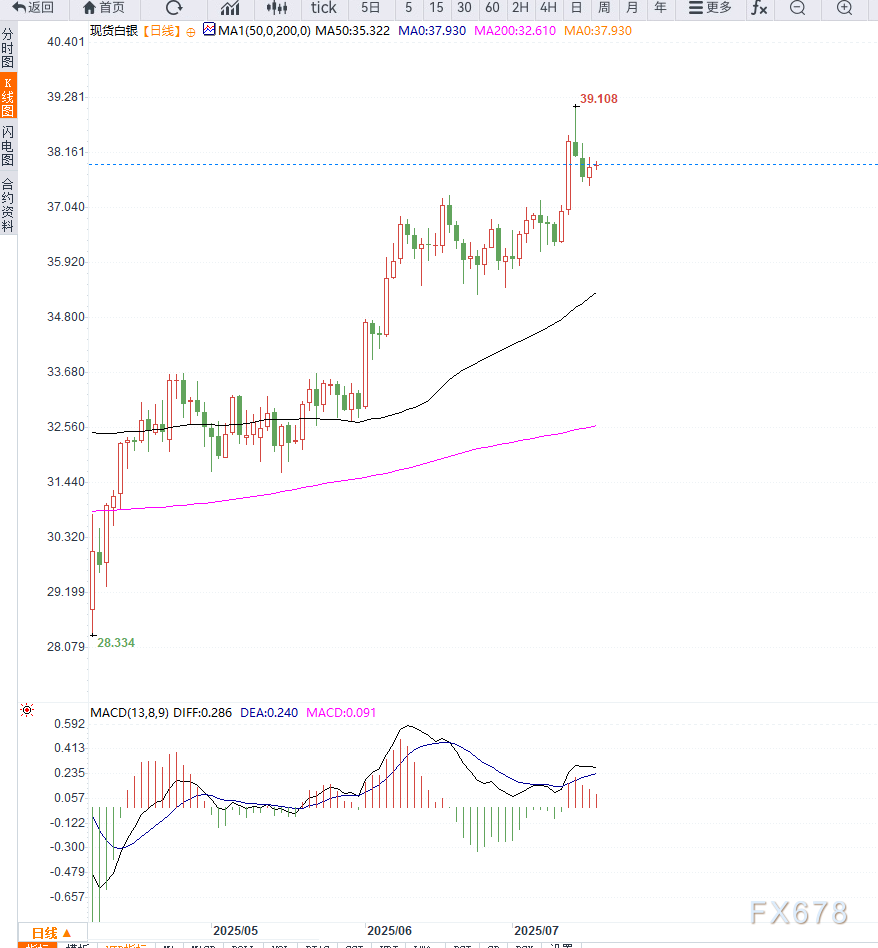Click the refresh circular arrow icon

(x=174, y=8)
